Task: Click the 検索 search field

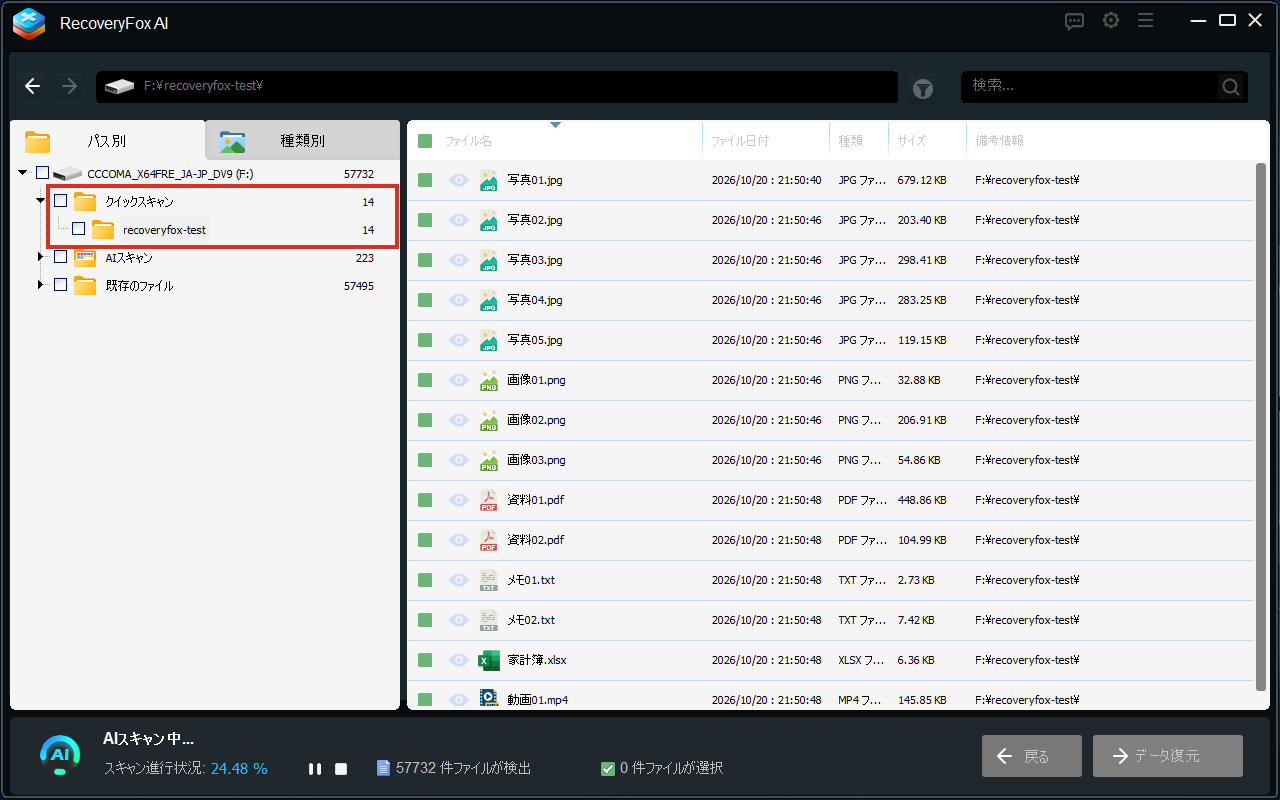Action: (1104, 87)
